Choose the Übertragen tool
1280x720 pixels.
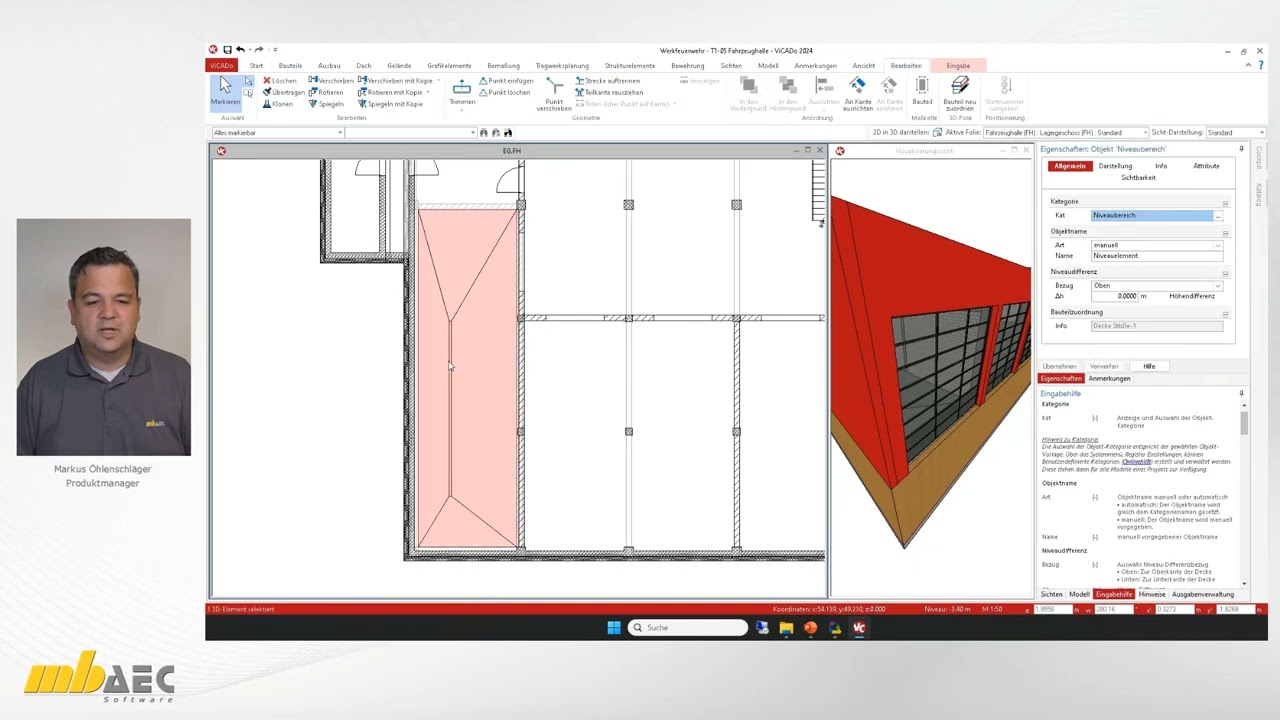coord(284,92)
